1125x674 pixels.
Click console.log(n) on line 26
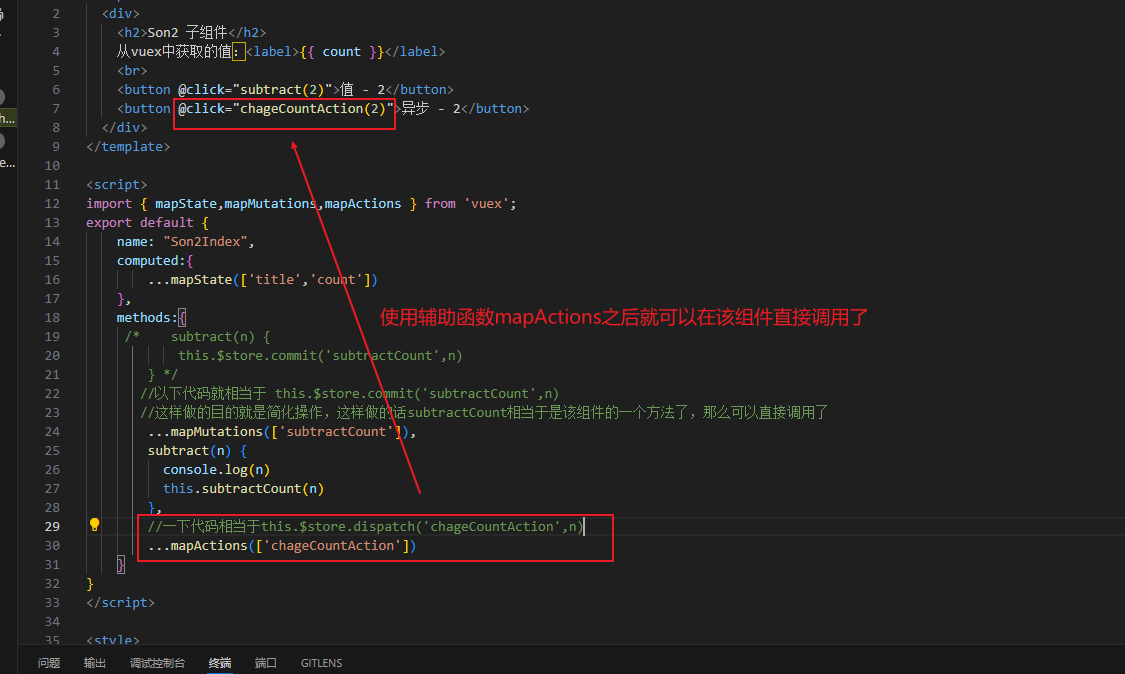click(x=216, y=469)
